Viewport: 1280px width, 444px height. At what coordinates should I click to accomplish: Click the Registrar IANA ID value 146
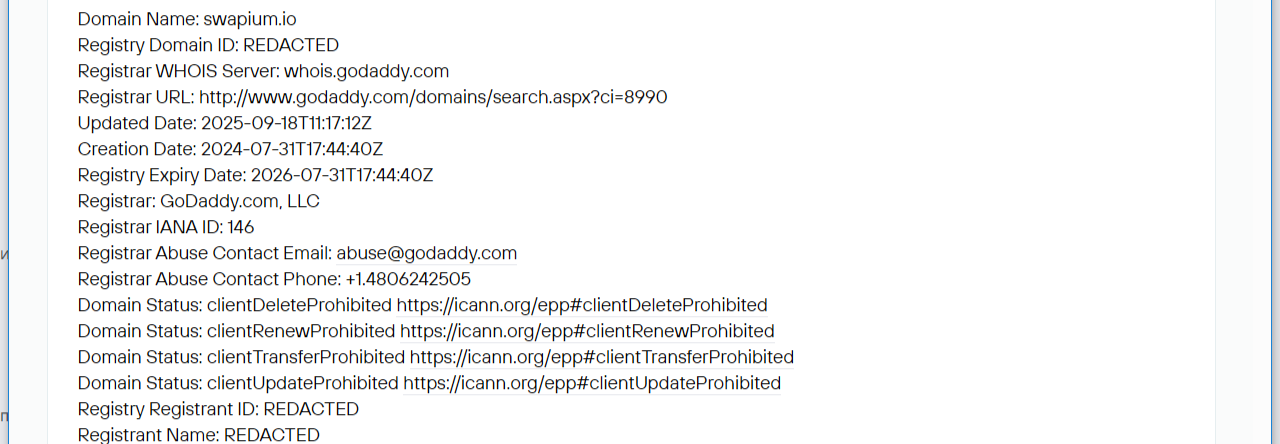(x=241, y=227)
